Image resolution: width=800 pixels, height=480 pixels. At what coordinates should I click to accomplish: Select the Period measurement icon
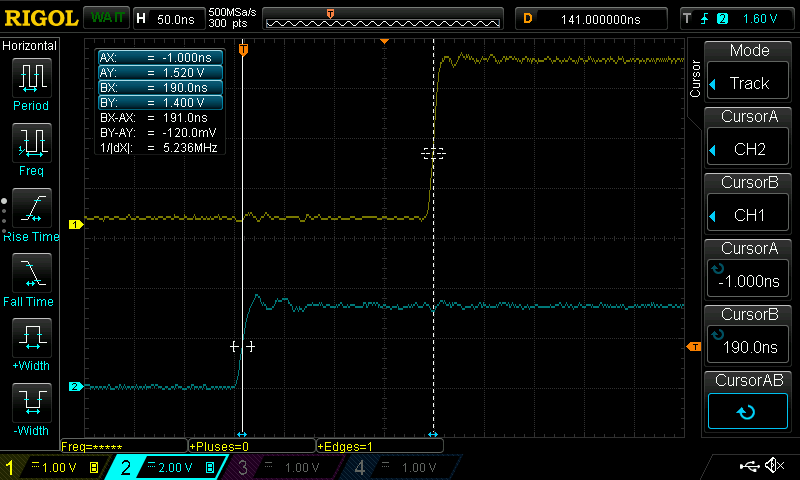pos(31,78)
